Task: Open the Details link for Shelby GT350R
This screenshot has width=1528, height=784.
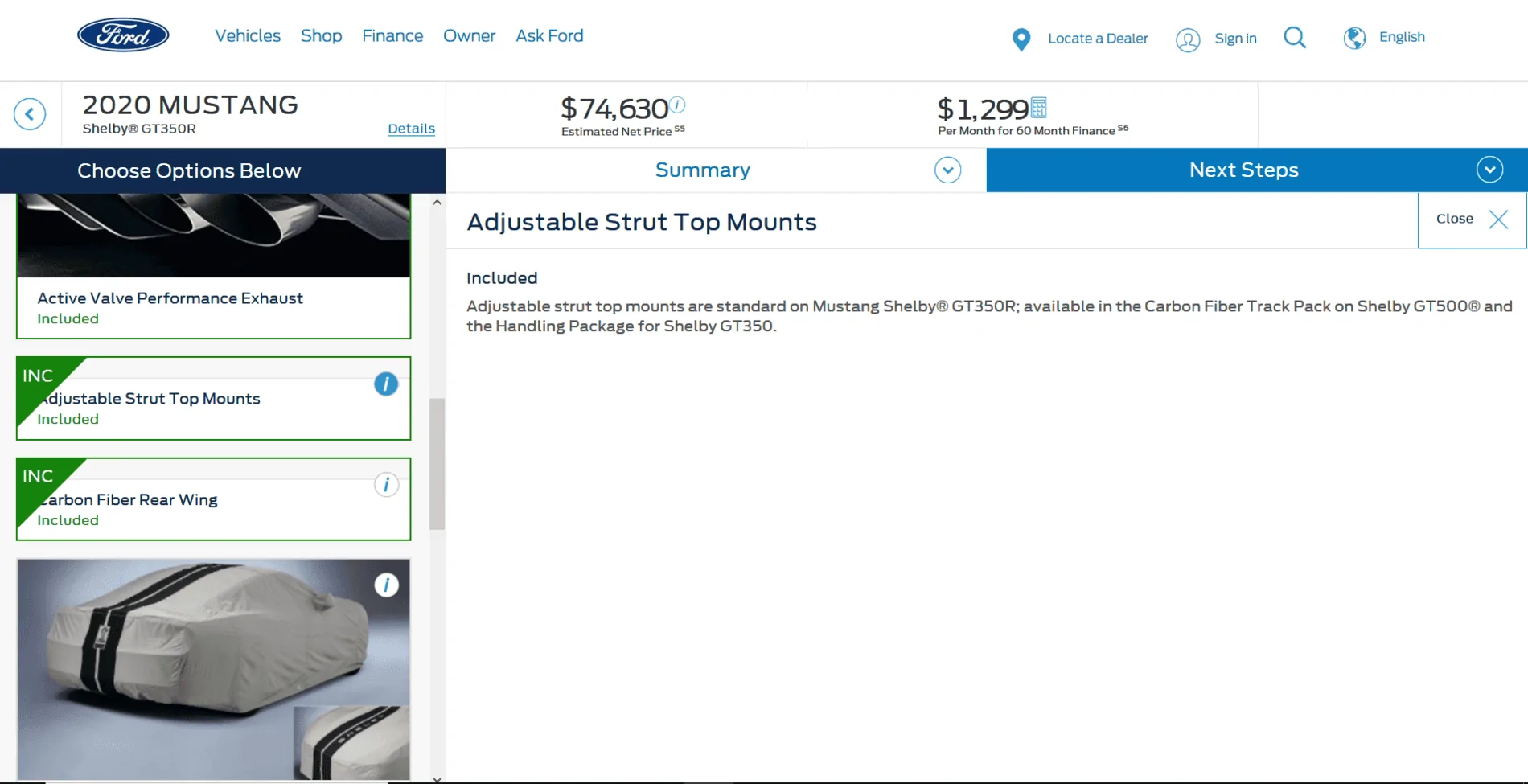Action: pos(411,129)
